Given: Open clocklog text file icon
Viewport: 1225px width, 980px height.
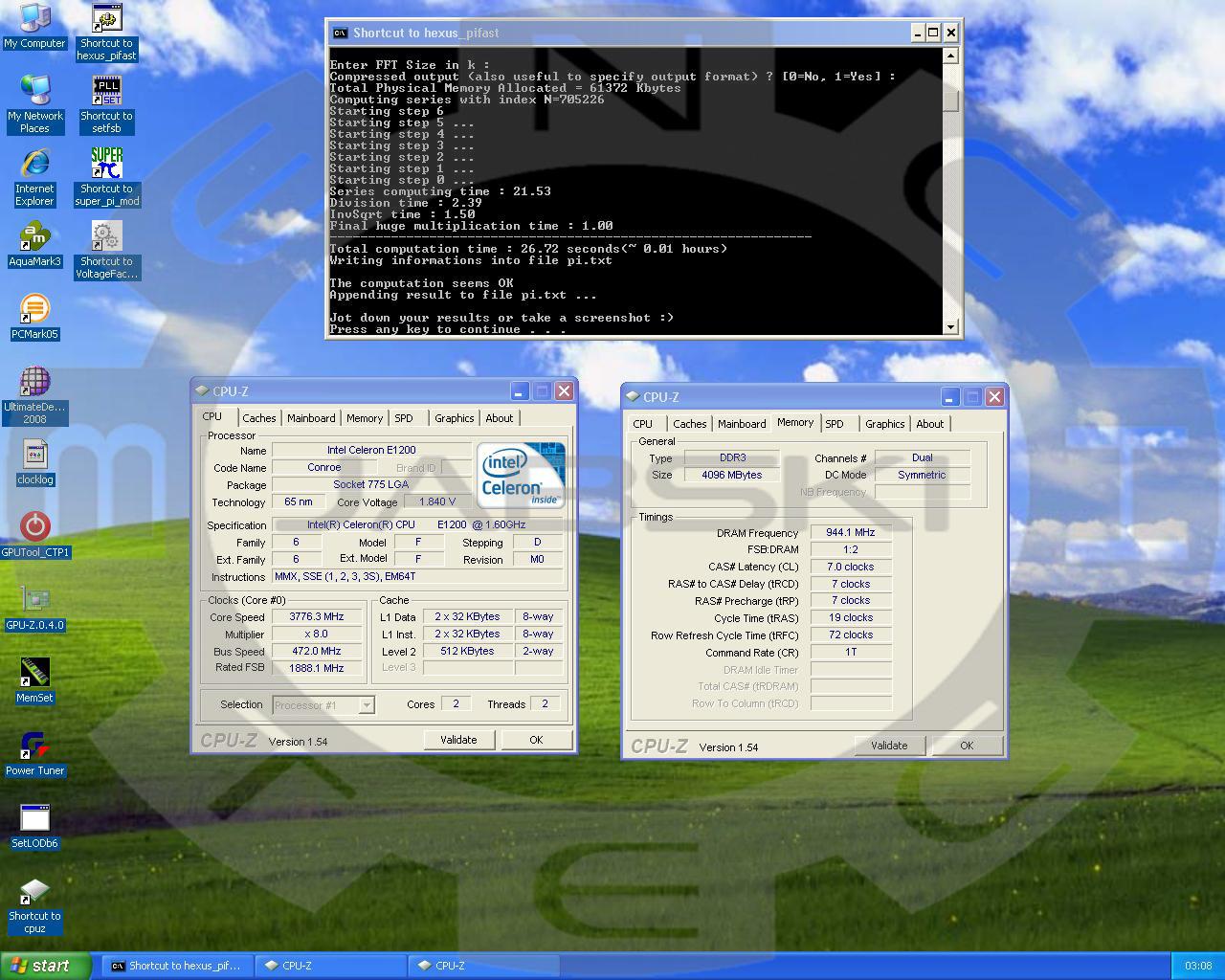Looking at the screenshot, I should 34,462.
